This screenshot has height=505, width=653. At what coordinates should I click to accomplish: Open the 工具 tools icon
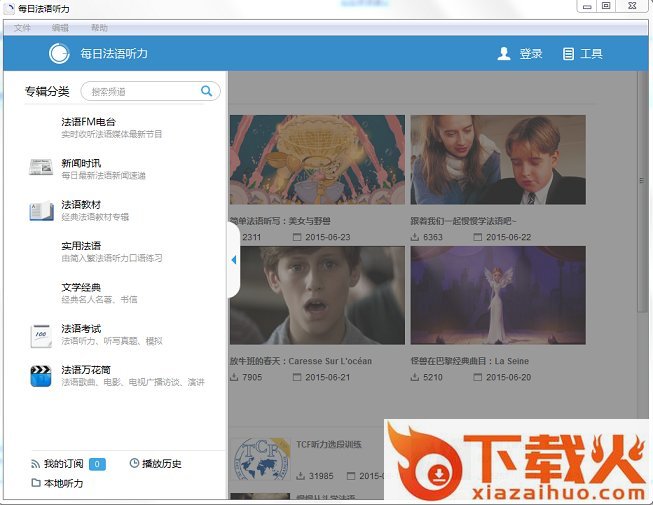click(568, 54)
